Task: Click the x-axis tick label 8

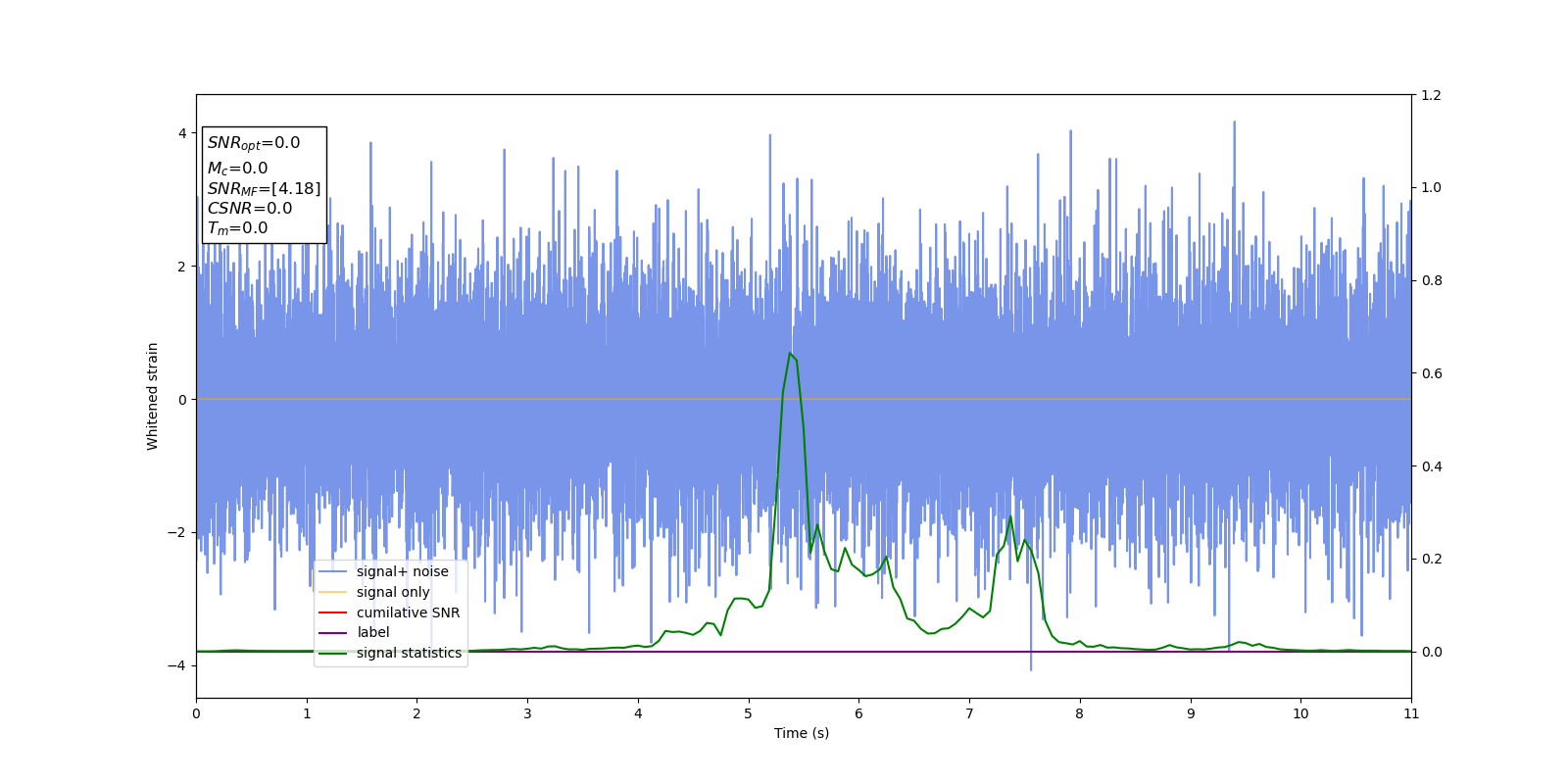Action: coord(1080,713)
